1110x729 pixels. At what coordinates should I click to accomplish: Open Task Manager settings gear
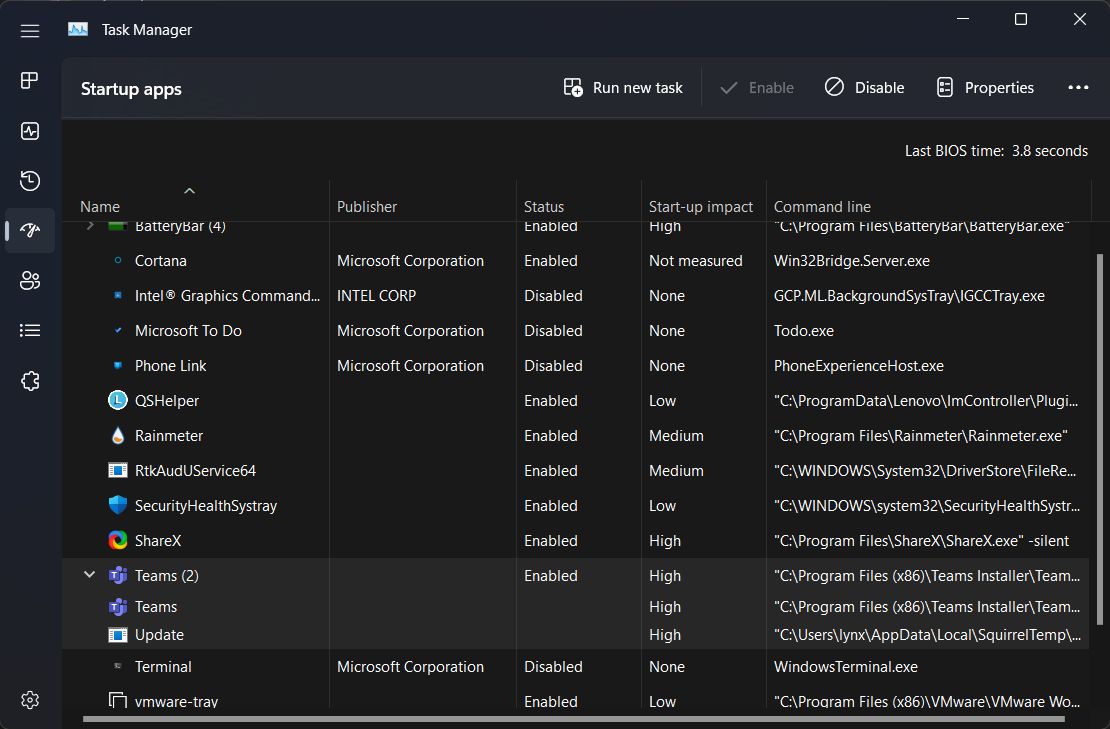(x=30, y=700)
